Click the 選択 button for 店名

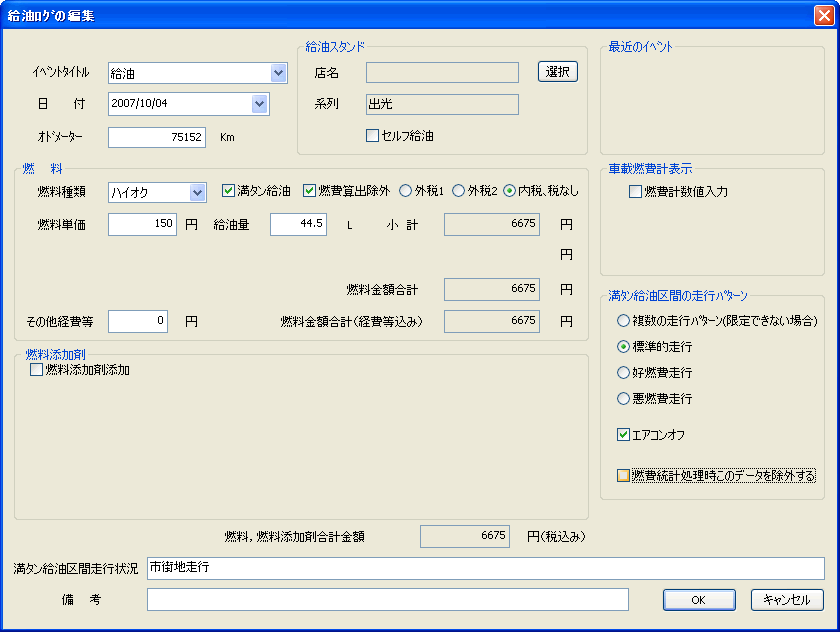click(558, 72)
